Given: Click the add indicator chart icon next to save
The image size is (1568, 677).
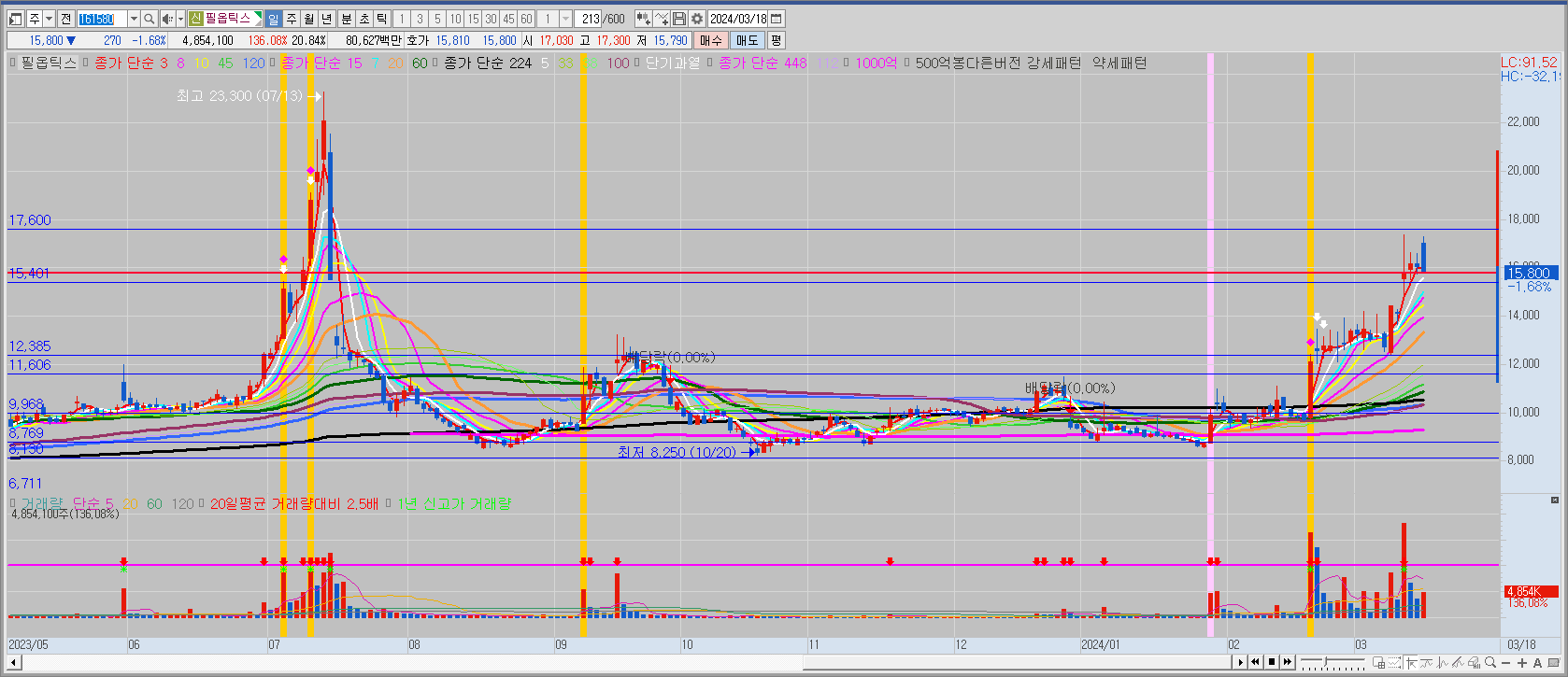Looking at the screenshot, I should click(662, 19).
